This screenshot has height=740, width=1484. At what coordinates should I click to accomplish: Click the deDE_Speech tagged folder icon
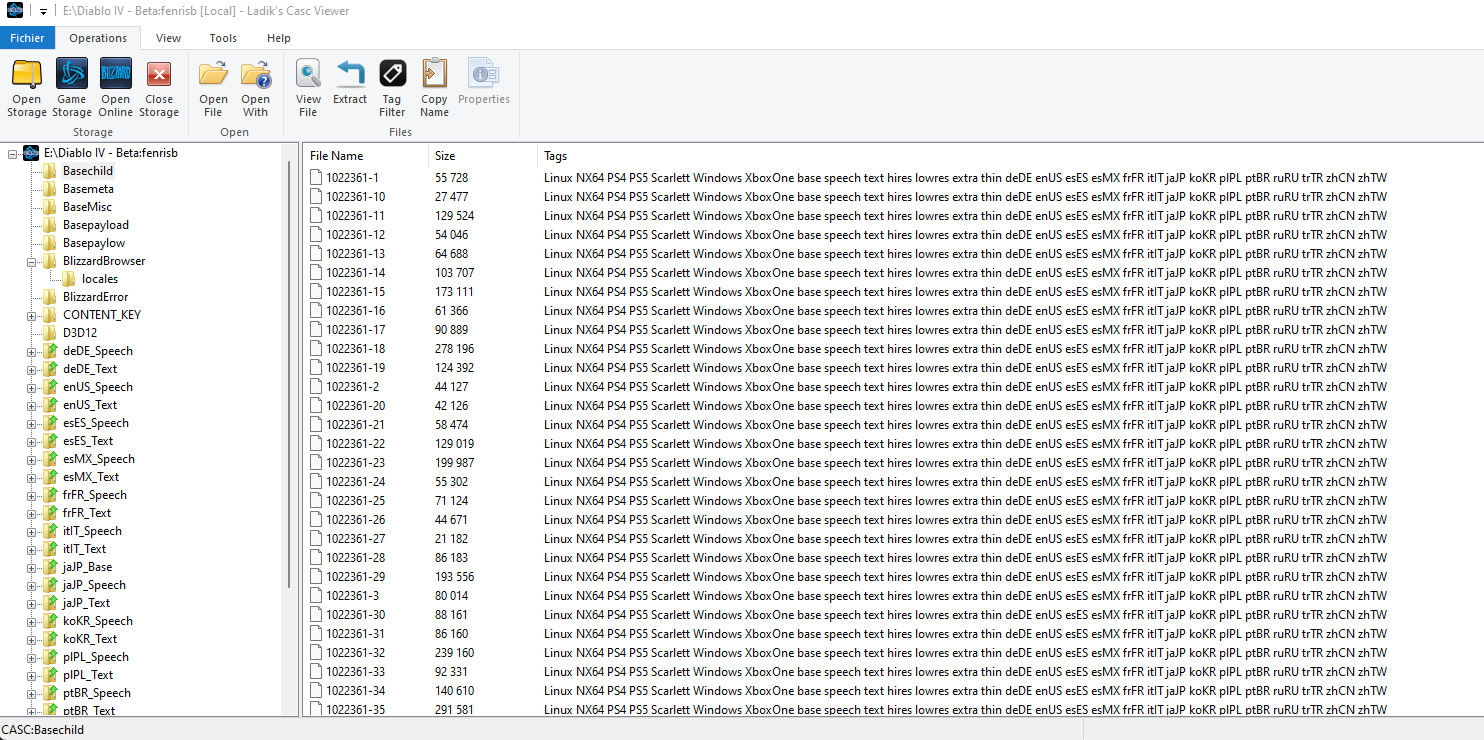click(x=49, y=351)
